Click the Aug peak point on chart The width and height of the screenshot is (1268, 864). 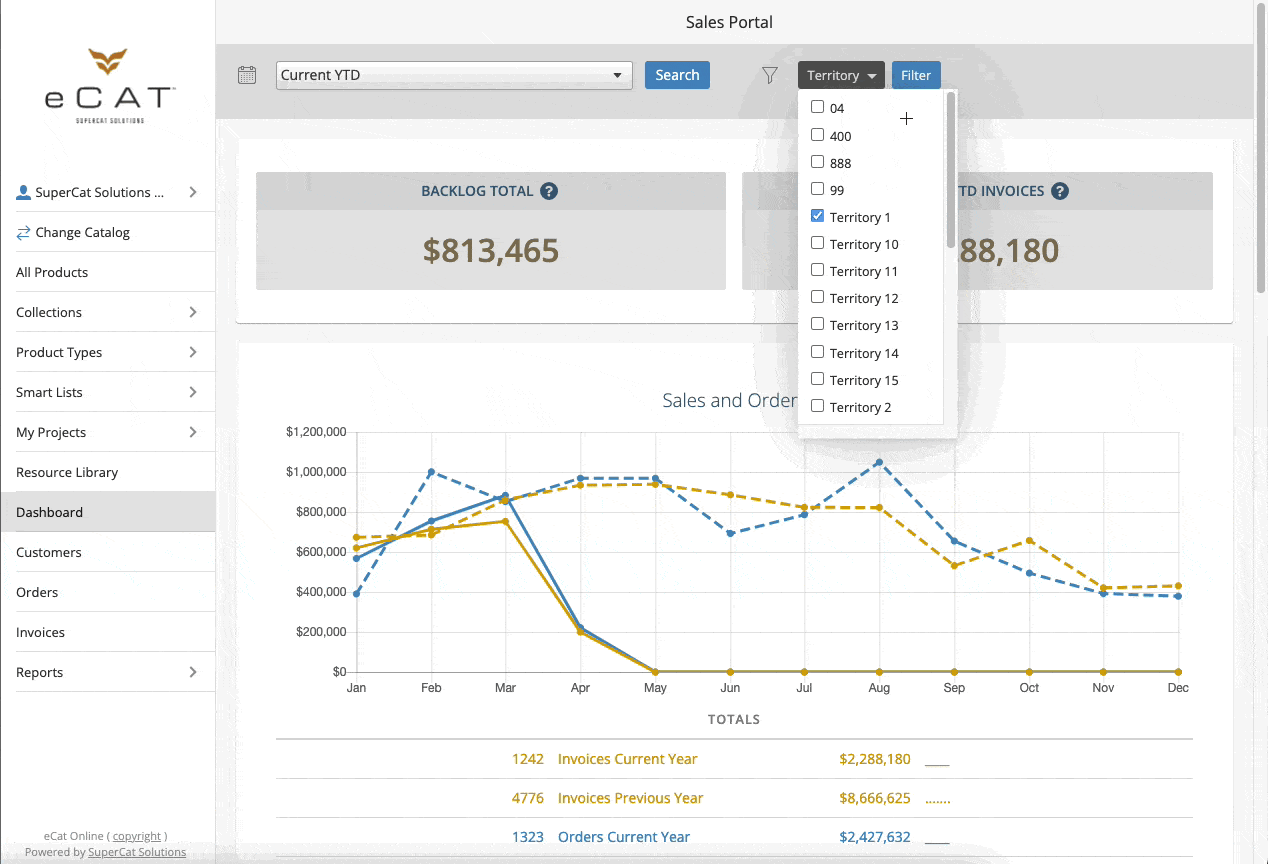tap(879, 462)
